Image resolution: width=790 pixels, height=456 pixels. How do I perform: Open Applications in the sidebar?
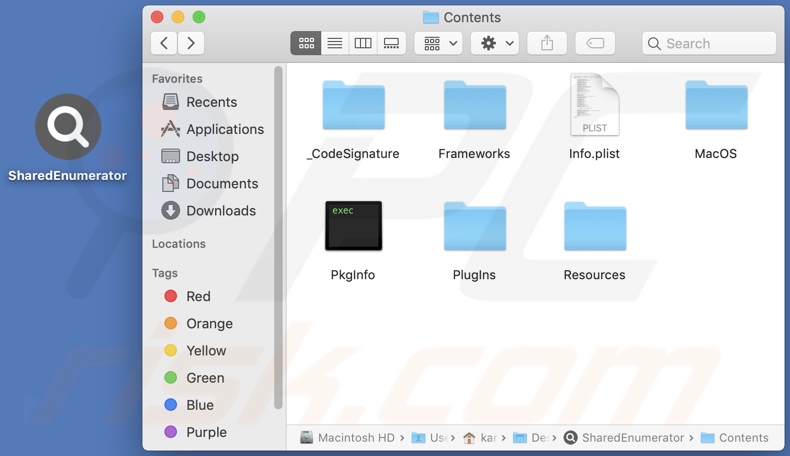[x=212, y=129]
